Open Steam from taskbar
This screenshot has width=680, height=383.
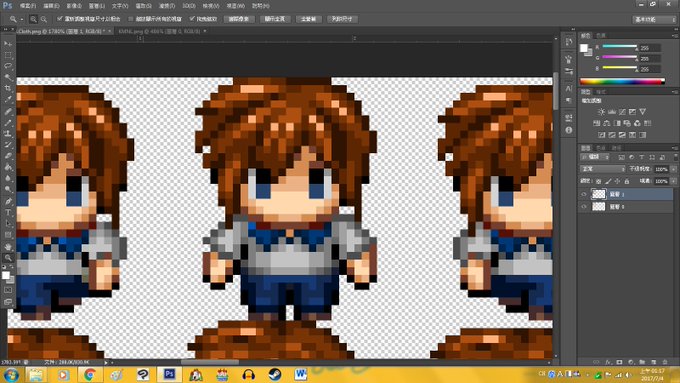[x=275, y=374]
